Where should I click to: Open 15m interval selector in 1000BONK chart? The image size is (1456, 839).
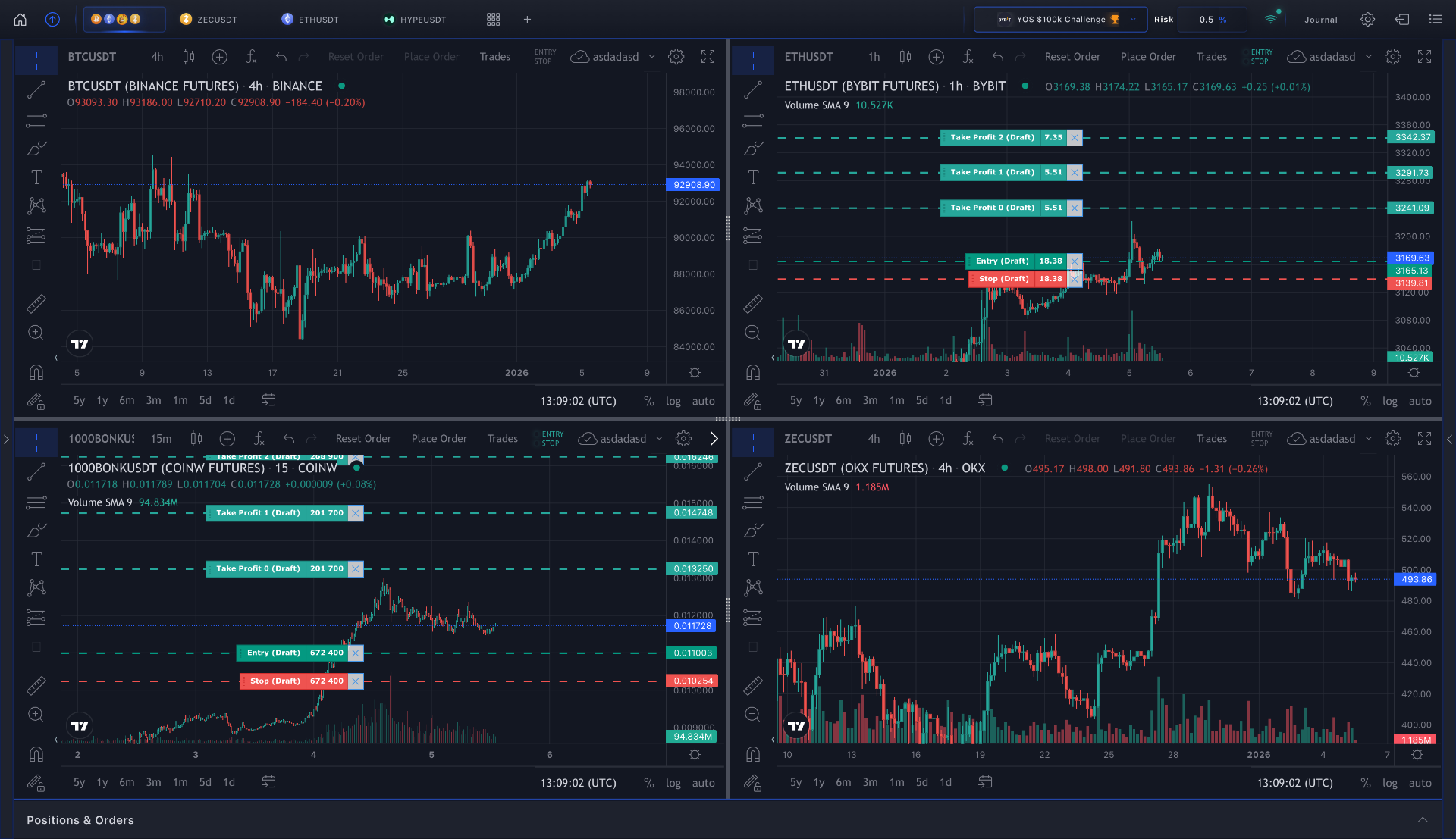(161, 439)
